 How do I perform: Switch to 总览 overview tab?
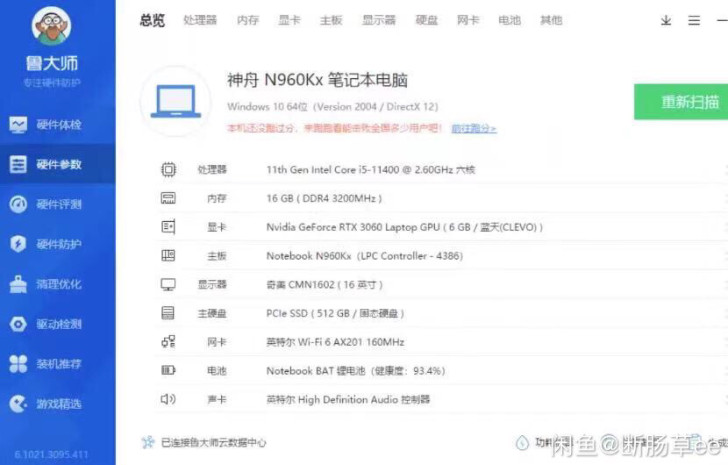(152, 20)
